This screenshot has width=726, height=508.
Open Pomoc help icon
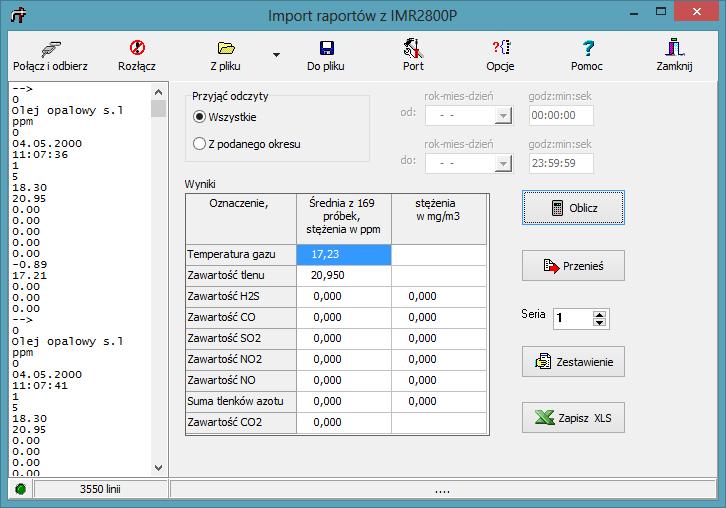[x=588, y=48]
